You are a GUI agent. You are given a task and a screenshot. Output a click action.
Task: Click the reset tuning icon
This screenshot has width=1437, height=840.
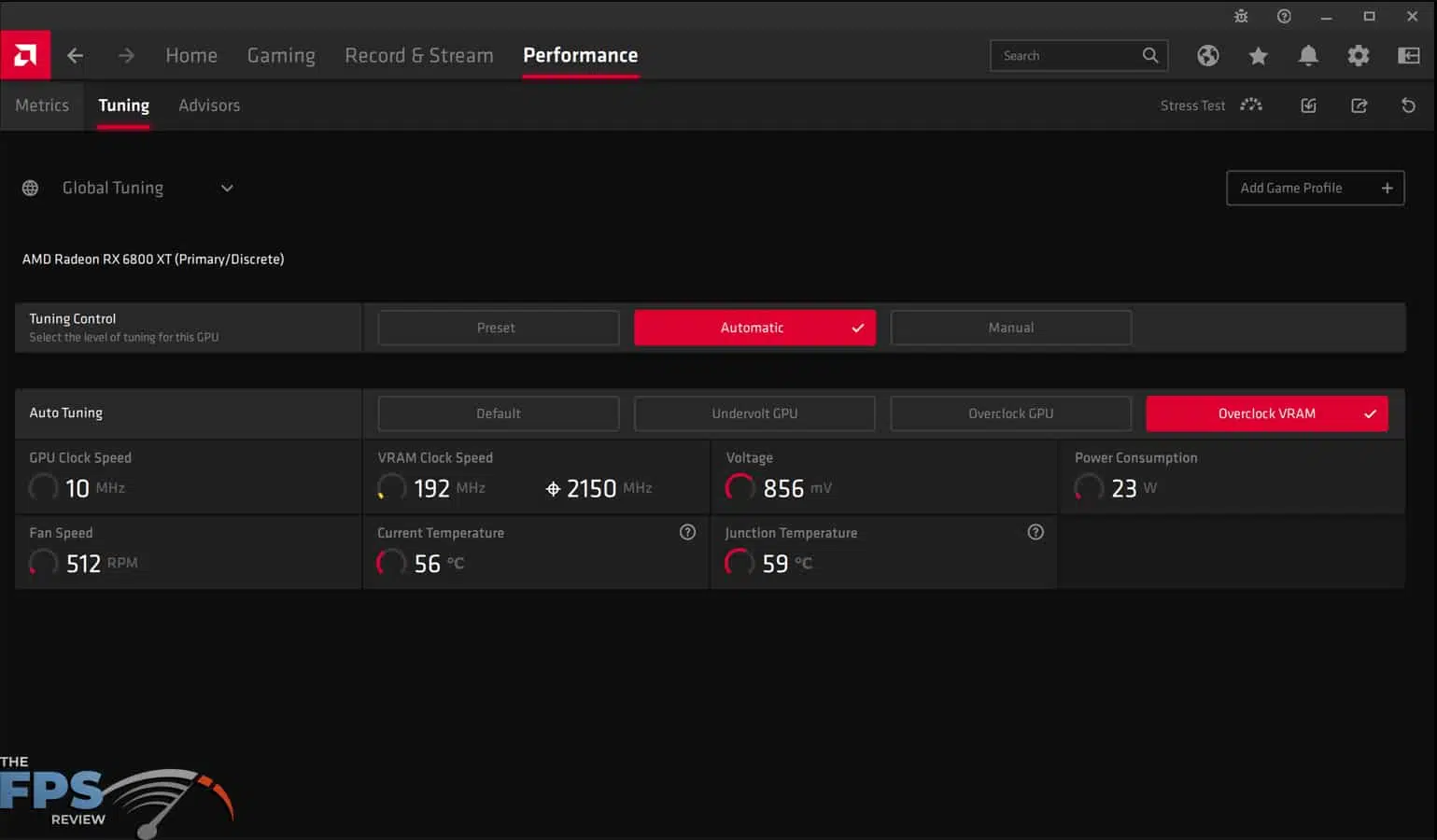[x=1408, y=105]
